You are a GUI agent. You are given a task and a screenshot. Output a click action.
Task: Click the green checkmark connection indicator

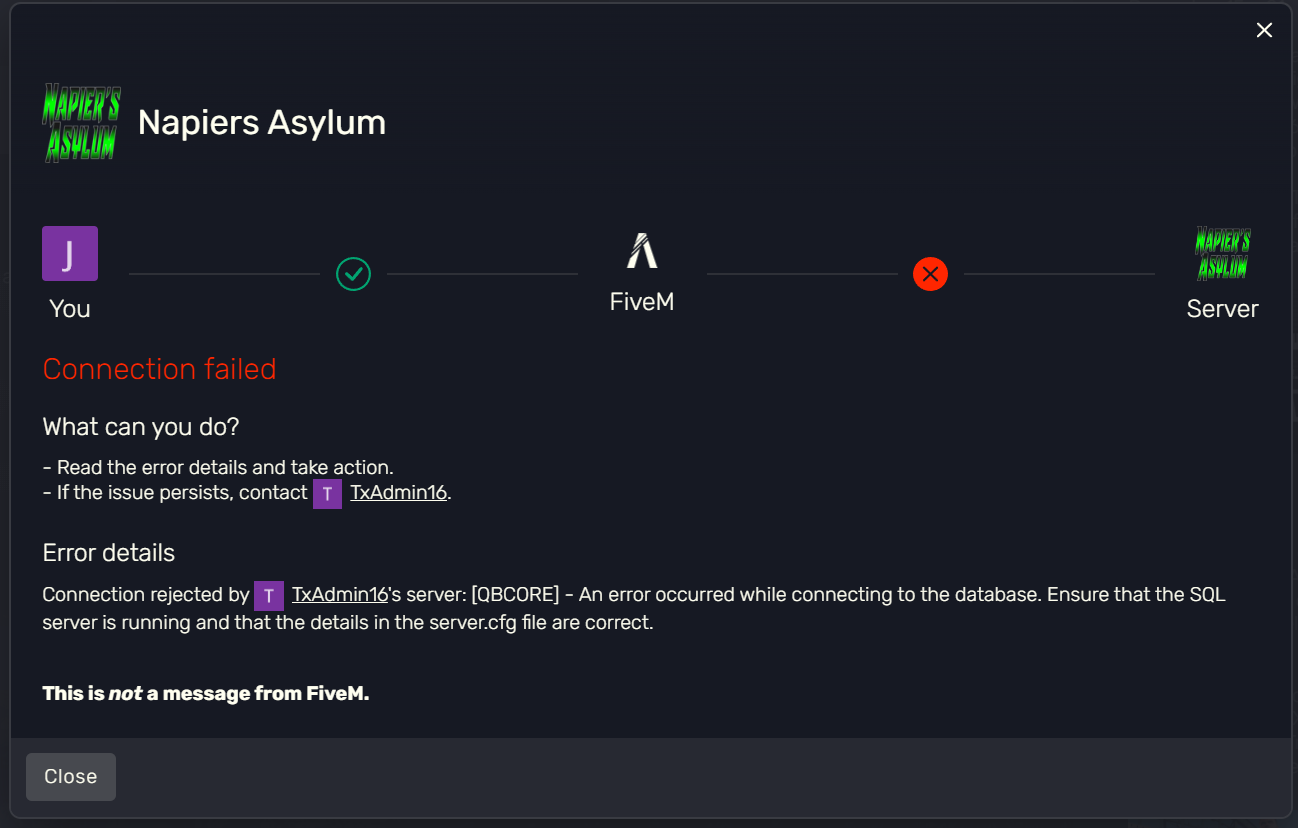tap(353, 274)
